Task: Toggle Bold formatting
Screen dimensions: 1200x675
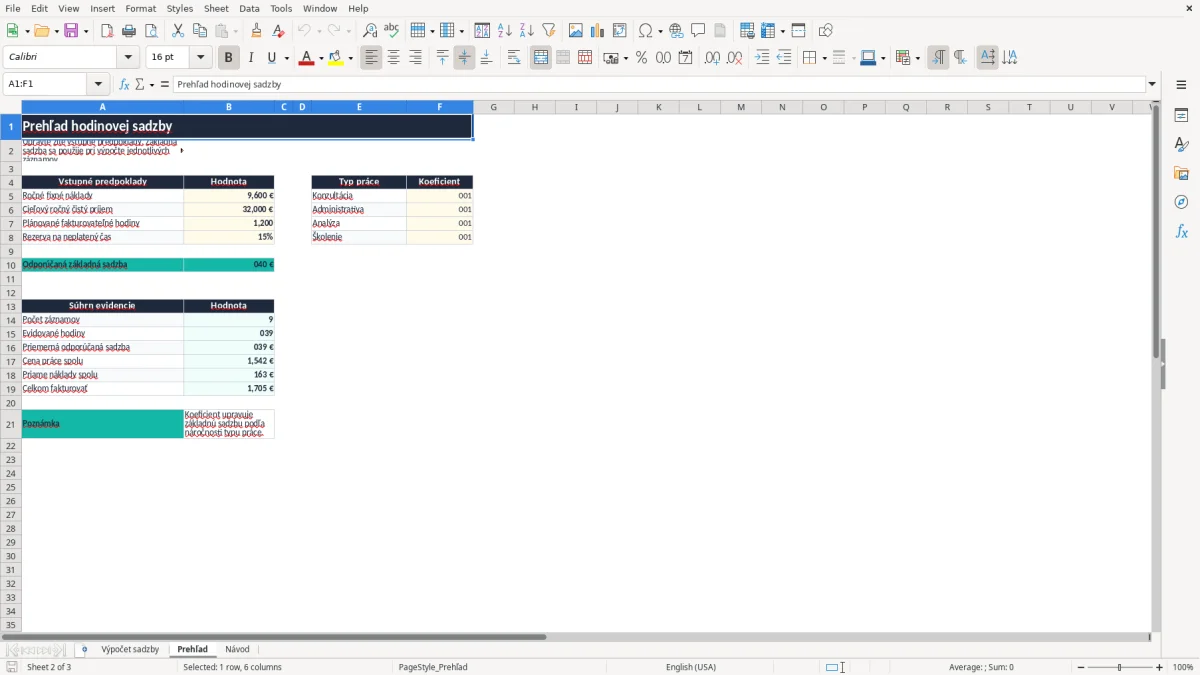Action: [229, 58]
